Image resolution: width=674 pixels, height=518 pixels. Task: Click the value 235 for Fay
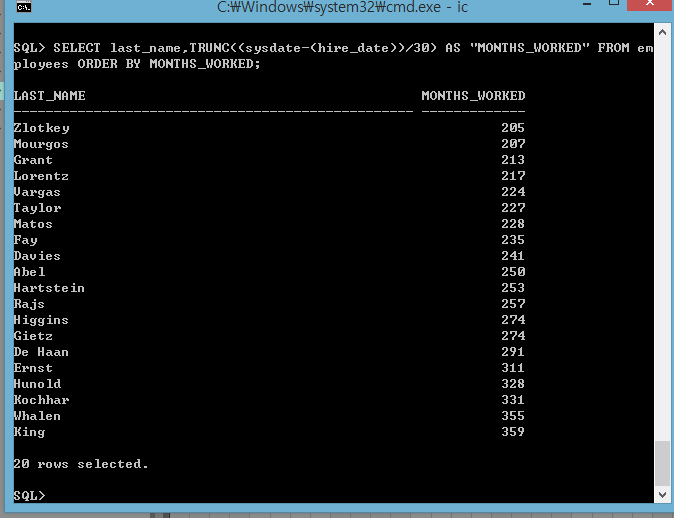point(513,239)
